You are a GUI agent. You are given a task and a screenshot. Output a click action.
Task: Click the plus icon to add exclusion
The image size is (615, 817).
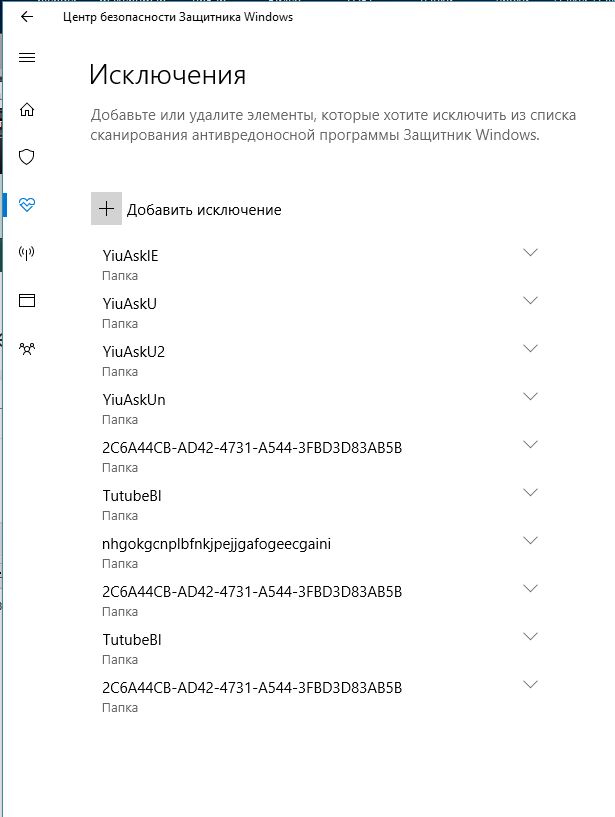[105, 209]
